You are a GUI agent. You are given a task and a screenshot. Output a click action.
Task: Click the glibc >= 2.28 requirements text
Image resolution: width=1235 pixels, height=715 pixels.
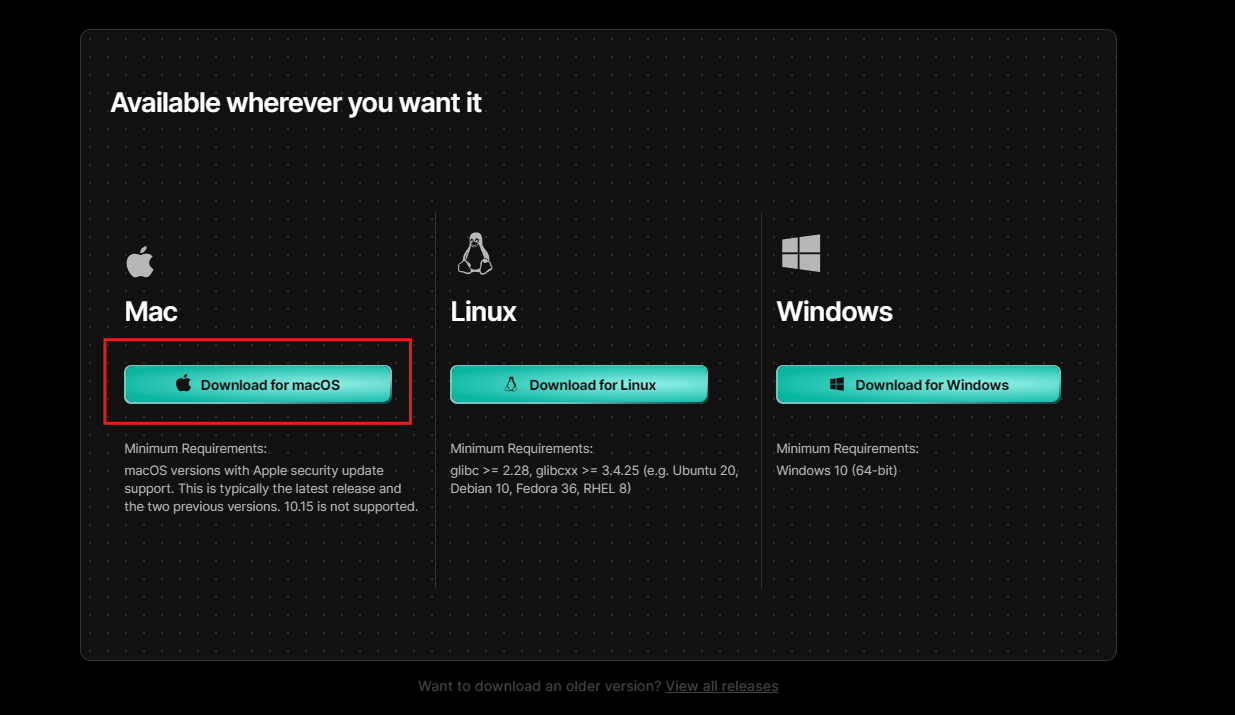[594, 479]
